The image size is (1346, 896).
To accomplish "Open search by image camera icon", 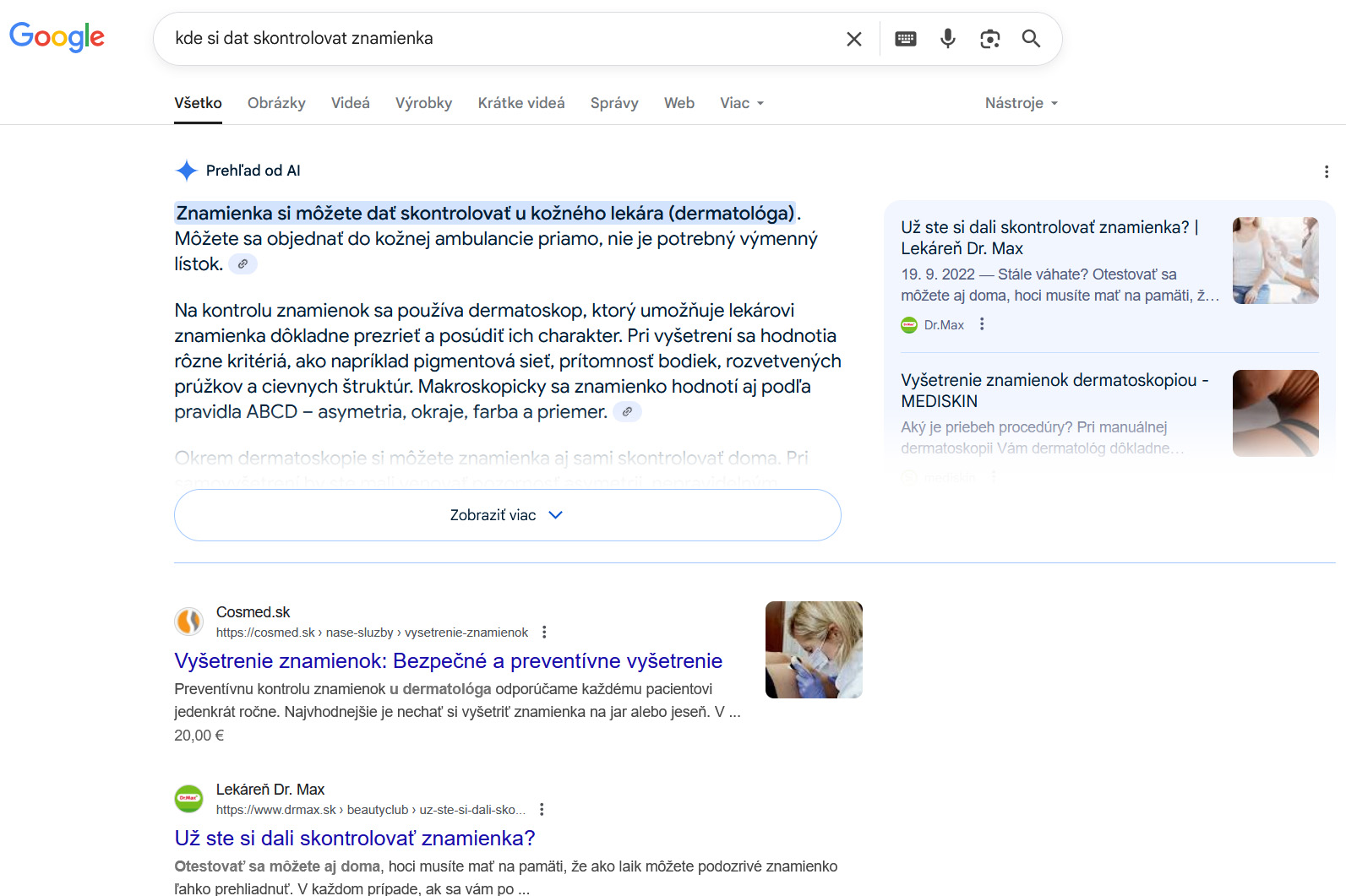I will tap(989, 39).
